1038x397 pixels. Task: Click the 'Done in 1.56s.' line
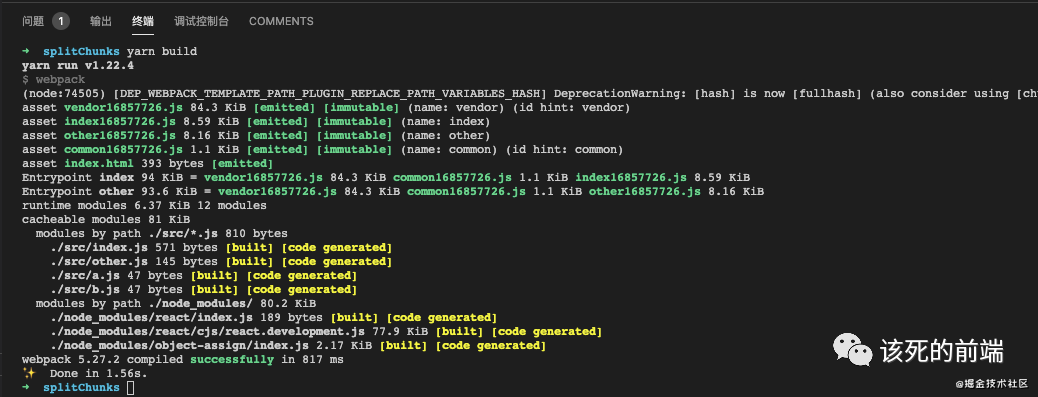pos(85,373)
